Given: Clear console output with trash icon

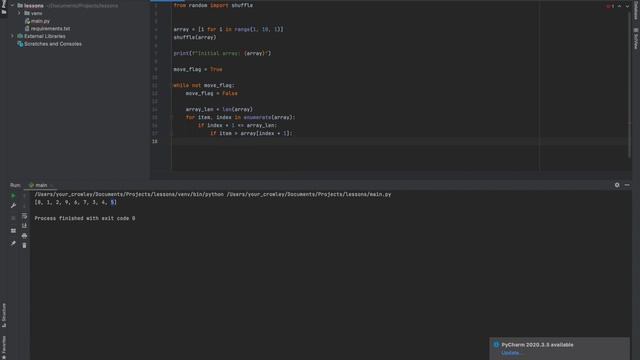Looking at the screenshot, I should tap(24, 245).
